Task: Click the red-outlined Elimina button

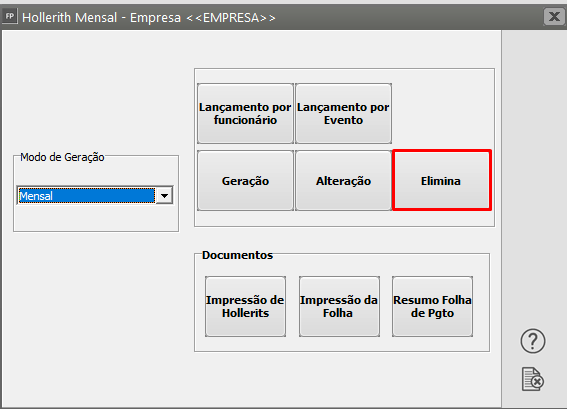Action: pyautogui.click(x=442, y=180)
